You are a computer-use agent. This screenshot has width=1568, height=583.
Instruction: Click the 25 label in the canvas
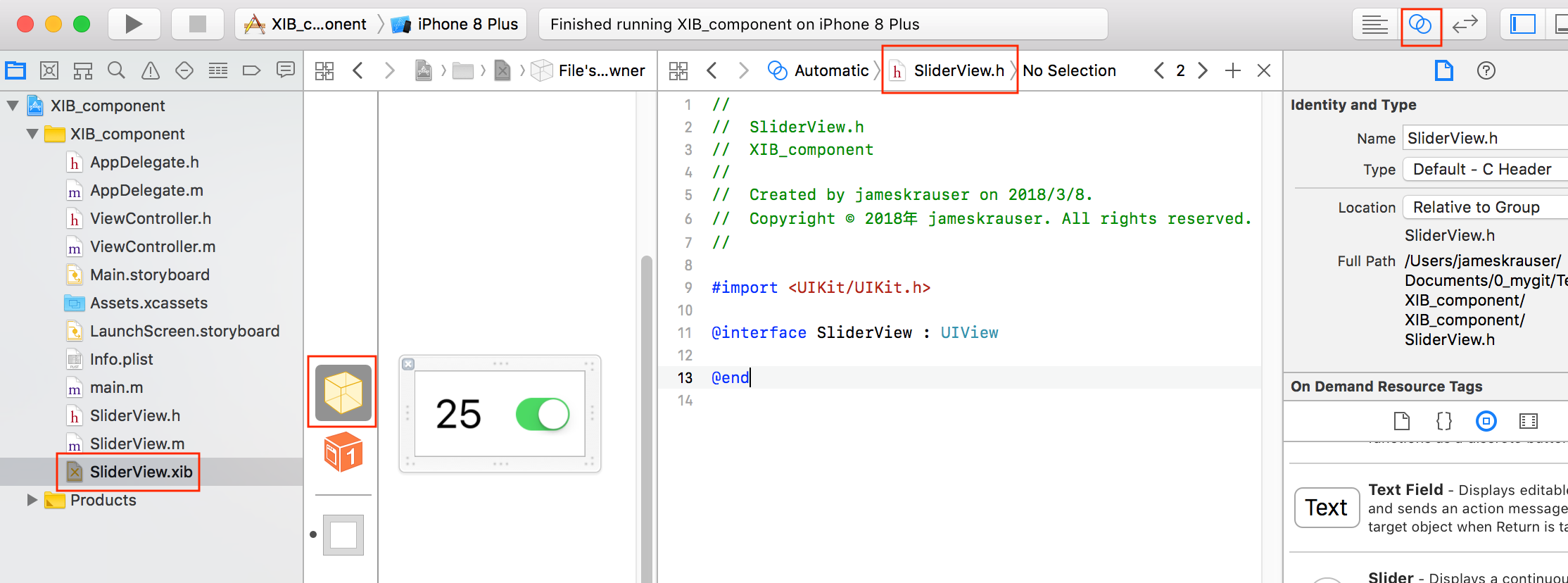click(458, 414)
